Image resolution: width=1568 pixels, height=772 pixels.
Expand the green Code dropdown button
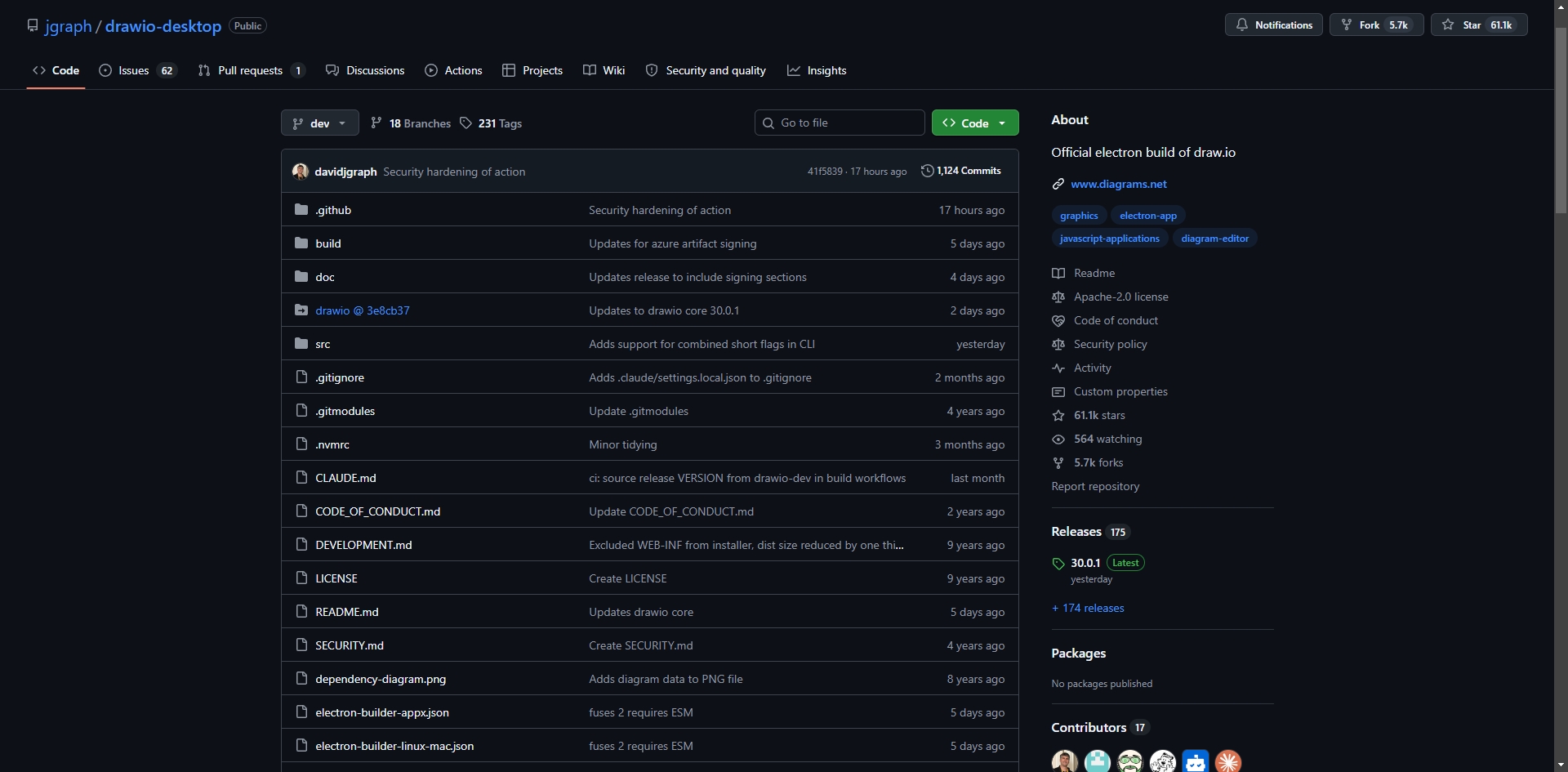point(975,123)
